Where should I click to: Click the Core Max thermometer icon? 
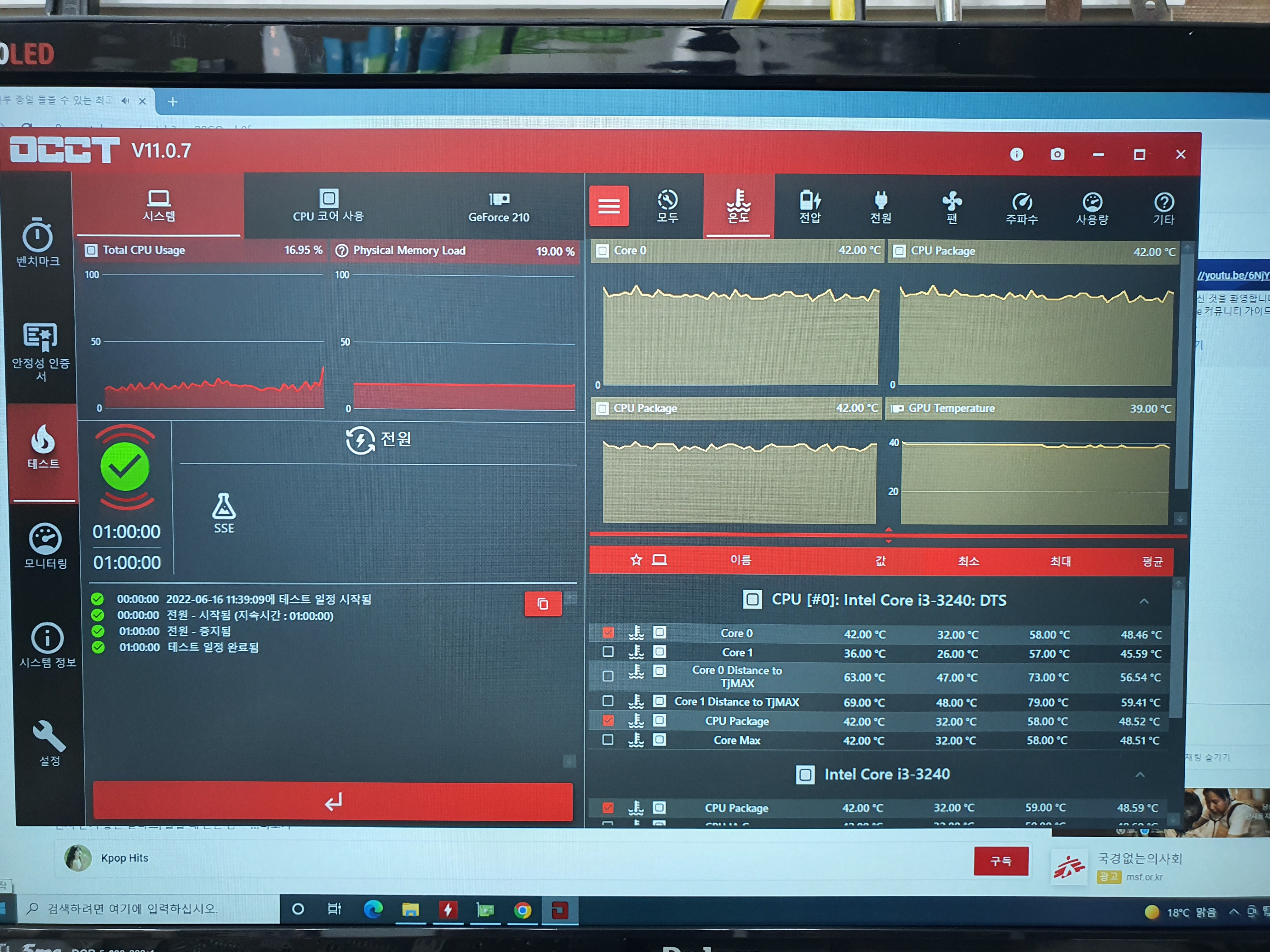[x=636, y=740]
